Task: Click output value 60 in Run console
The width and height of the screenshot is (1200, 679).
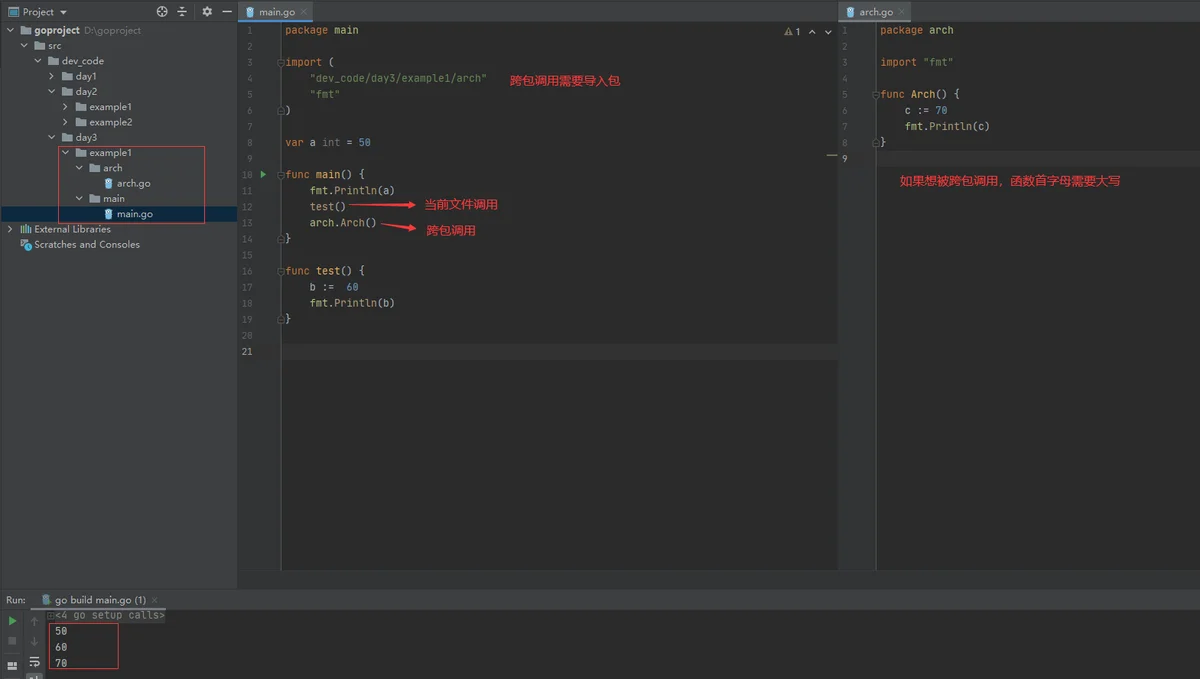Action: [61, 647]
